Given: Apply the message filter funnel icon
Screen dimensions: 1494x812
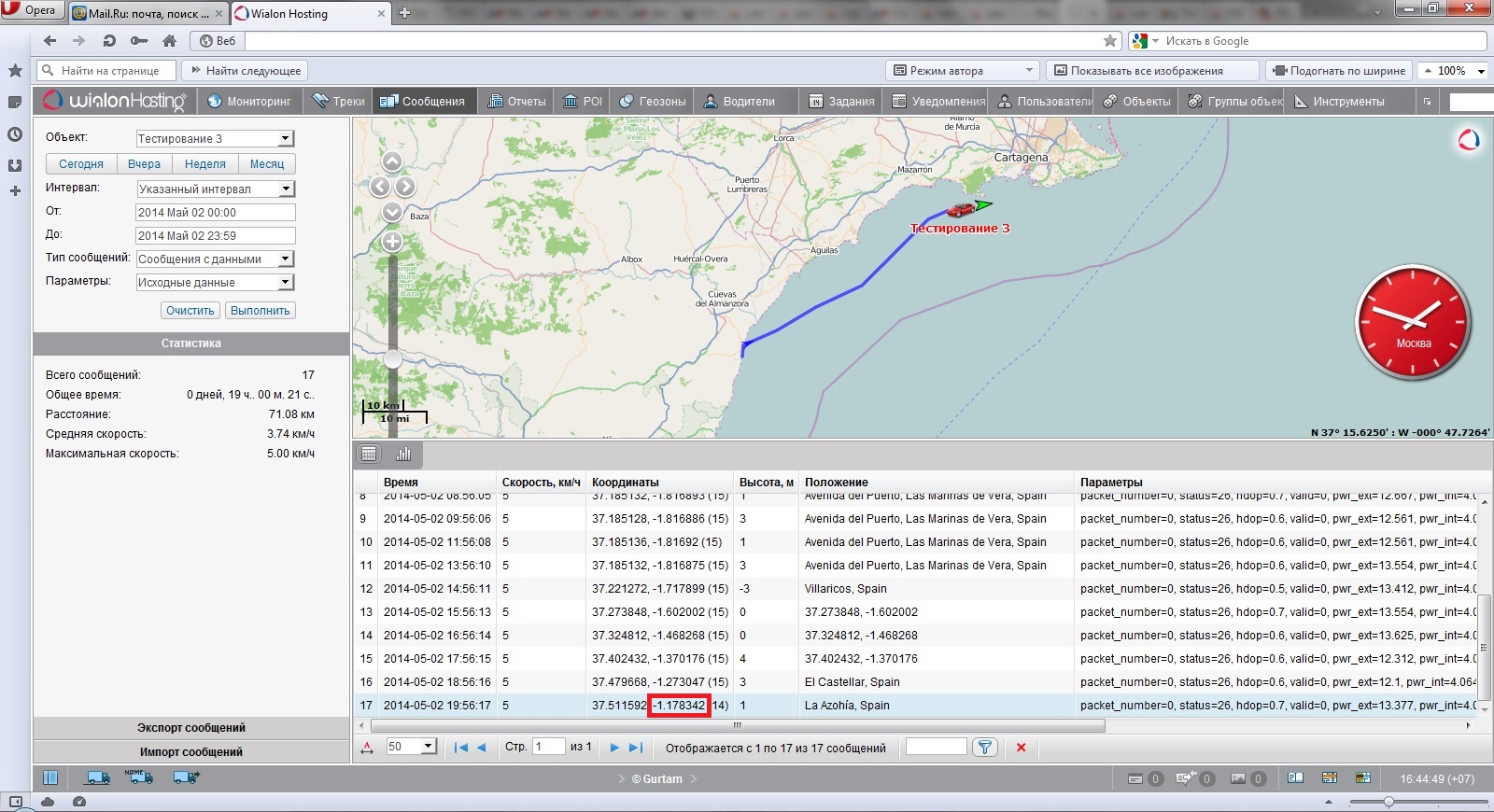Looking at the screenshot, I should [x=984, y=748].
